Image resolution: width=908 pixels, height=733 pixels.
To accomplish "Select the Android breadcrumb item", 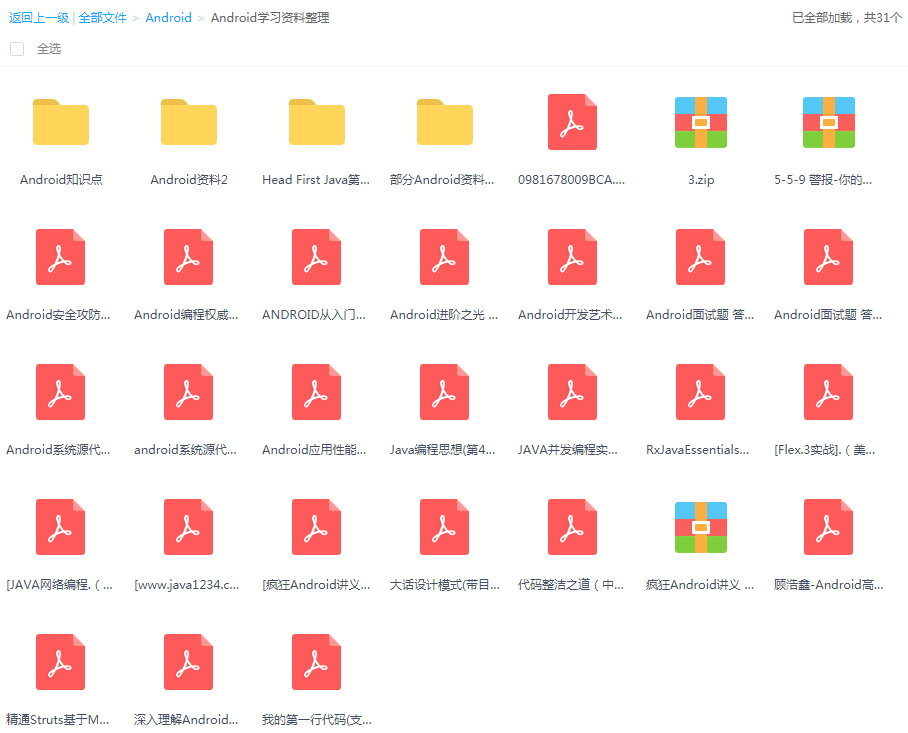I will click(x=168, y=17).
